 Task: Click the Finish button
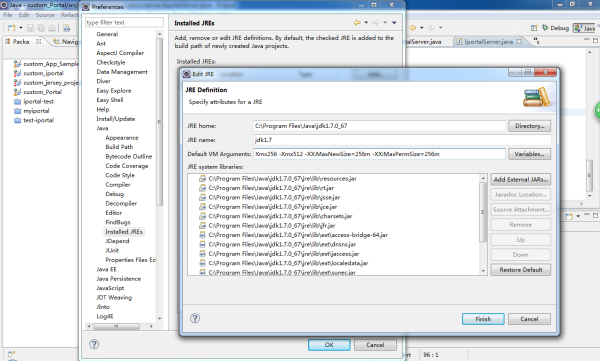483,319
